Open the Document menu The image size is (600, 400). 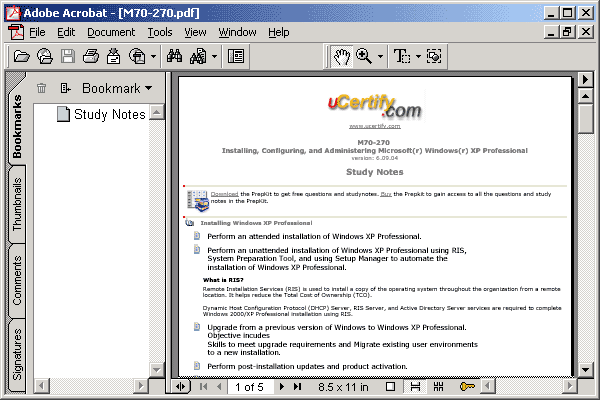(111, 32)
